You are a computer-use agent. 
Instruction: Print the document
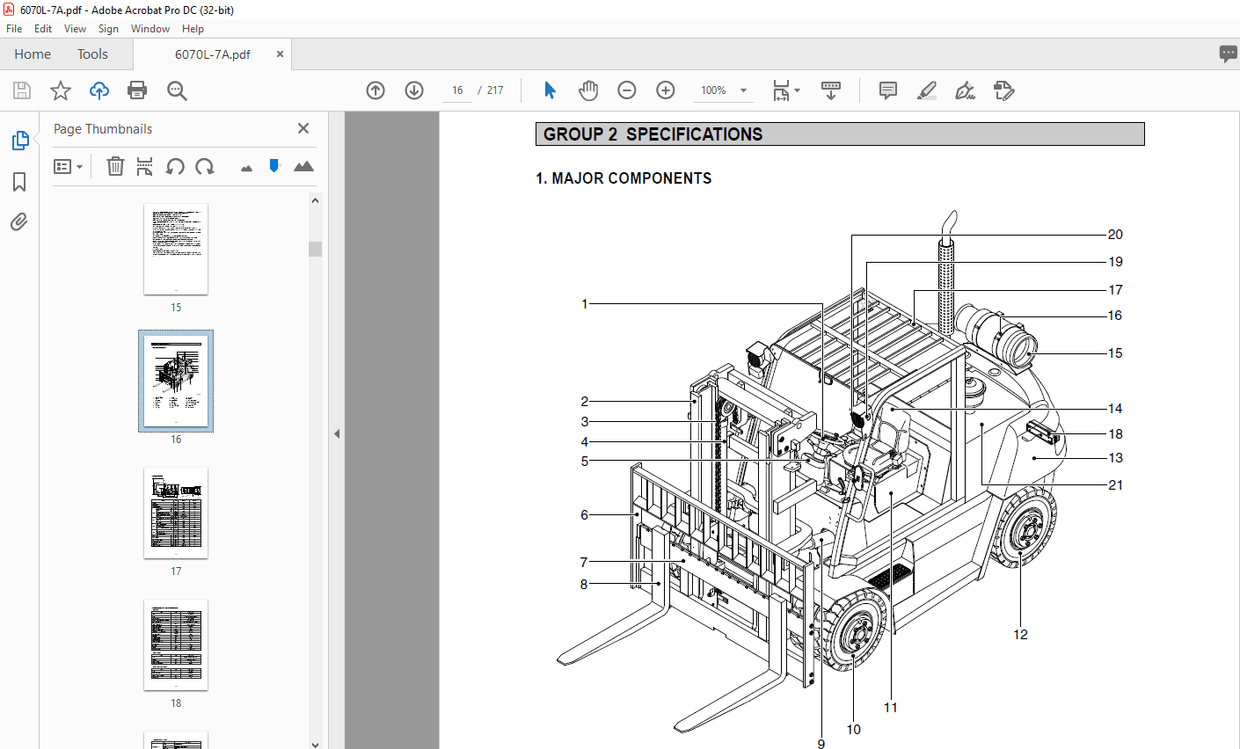pos(136,90)
